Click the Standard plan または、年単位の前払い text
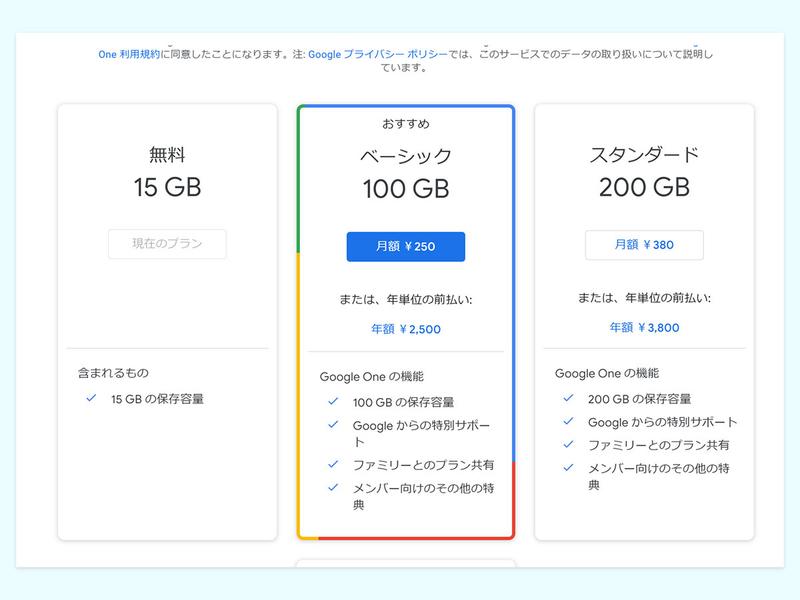800x600 pixels. click(644, 298)
